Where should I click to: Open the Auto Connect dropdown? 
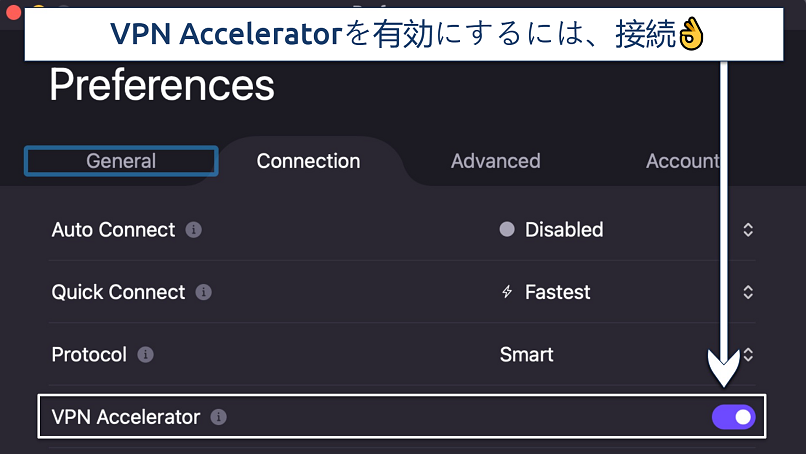(747, 230)
